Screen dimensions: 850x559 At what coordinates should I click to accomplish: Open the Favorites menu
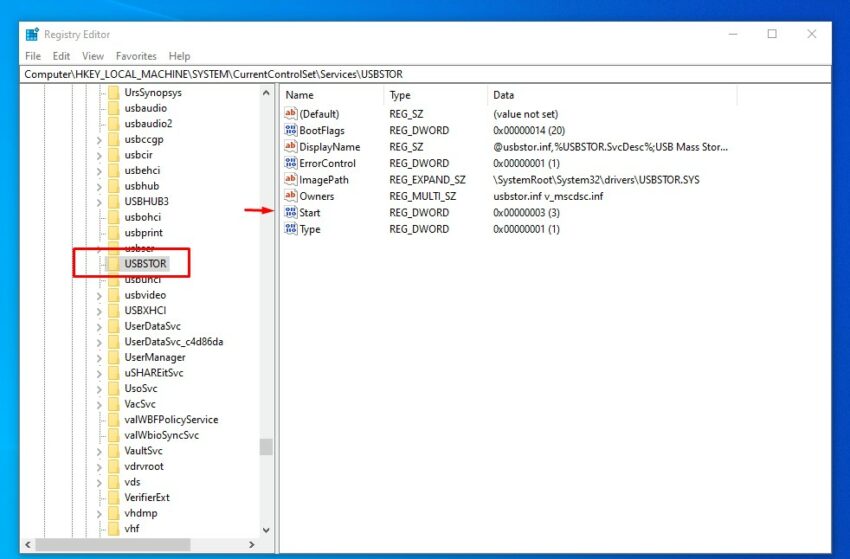[x=136, y=56]
